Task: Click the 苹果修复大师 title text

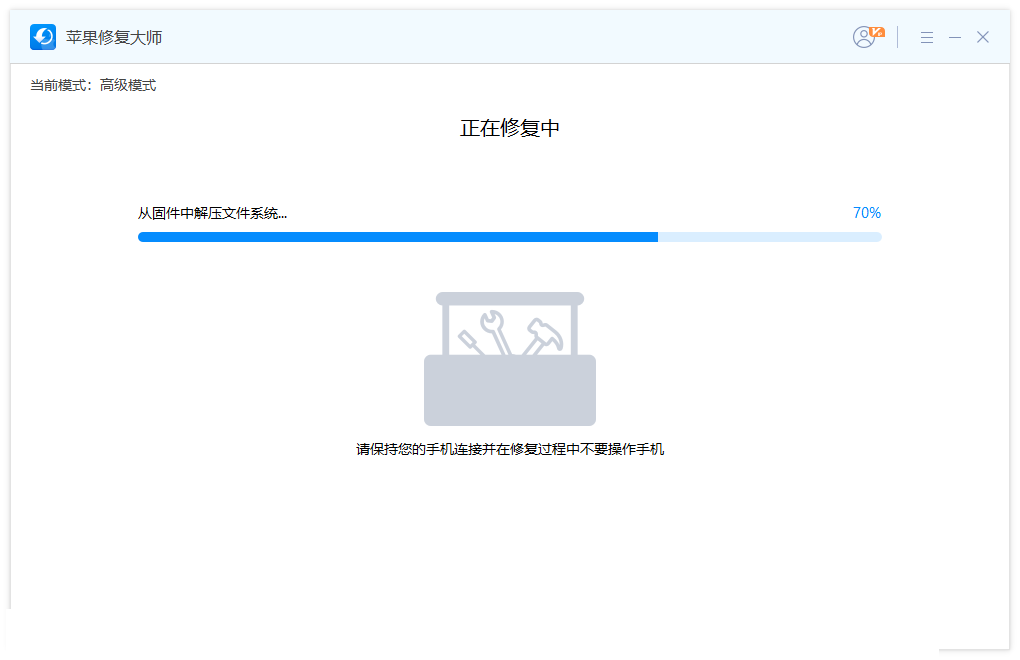Action: (114, 38)
